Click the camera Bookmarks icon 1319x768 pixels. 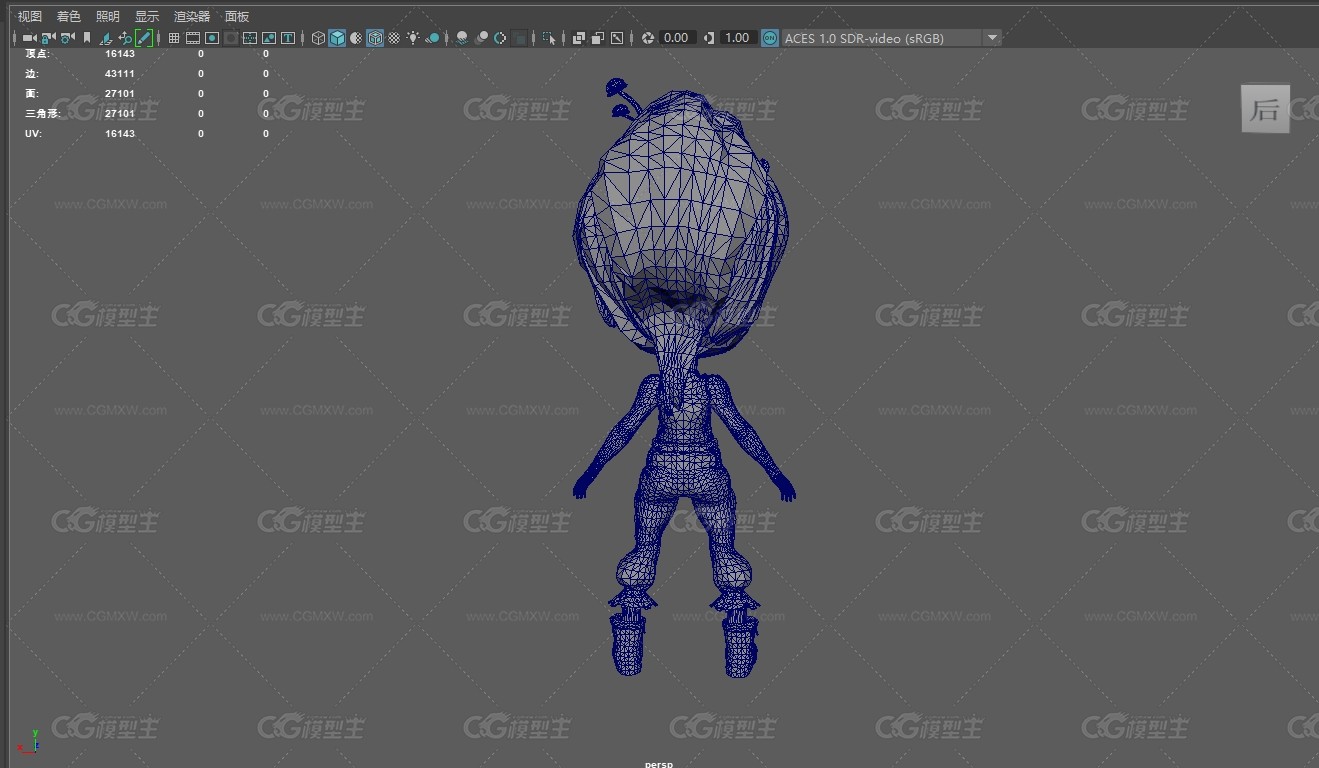[87, 38]
